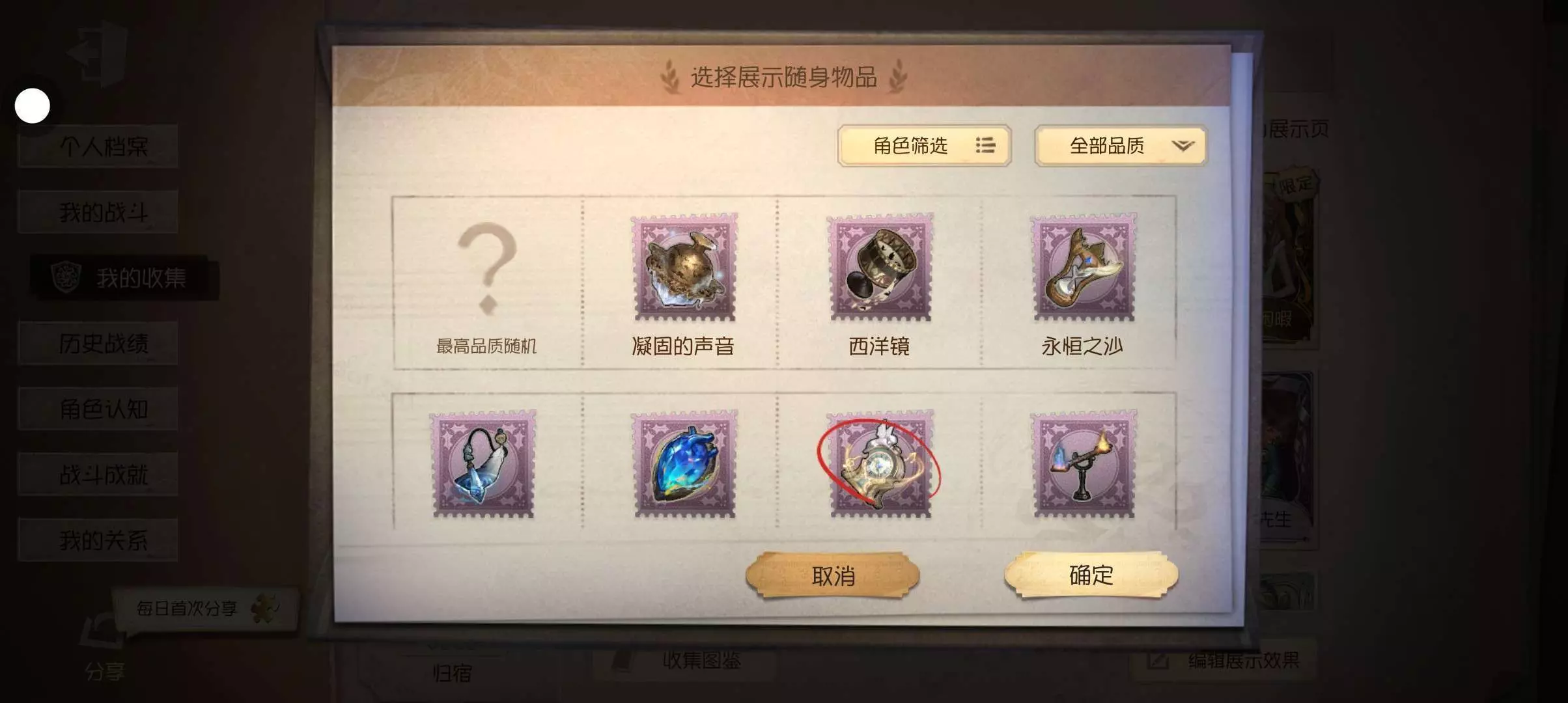This screenshot has width=1568, height=703.
Task: Click the 取消 cancel button
Action: (x=833, y=575)
